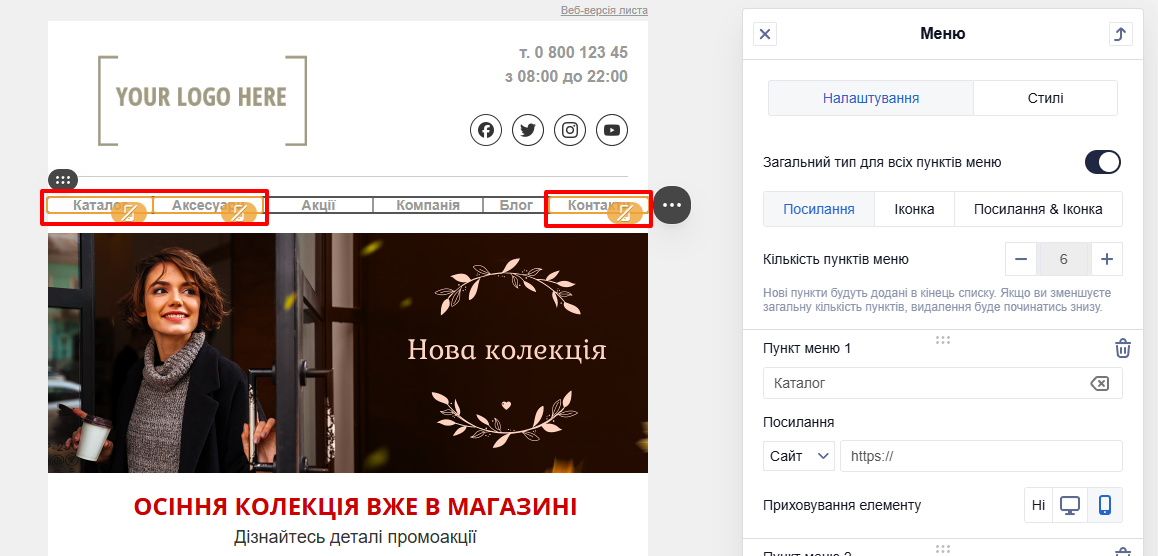Click the YOUR LOGO HERE image
This screenshot has height=556, width=1158.
point(202,100)
